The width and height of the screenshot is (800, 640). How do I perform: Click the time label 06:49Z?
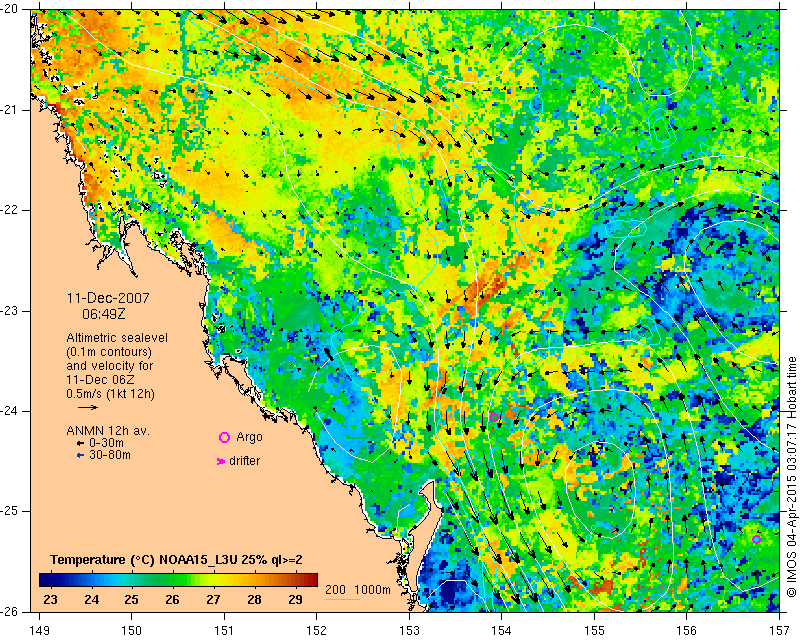coord(104,314)
